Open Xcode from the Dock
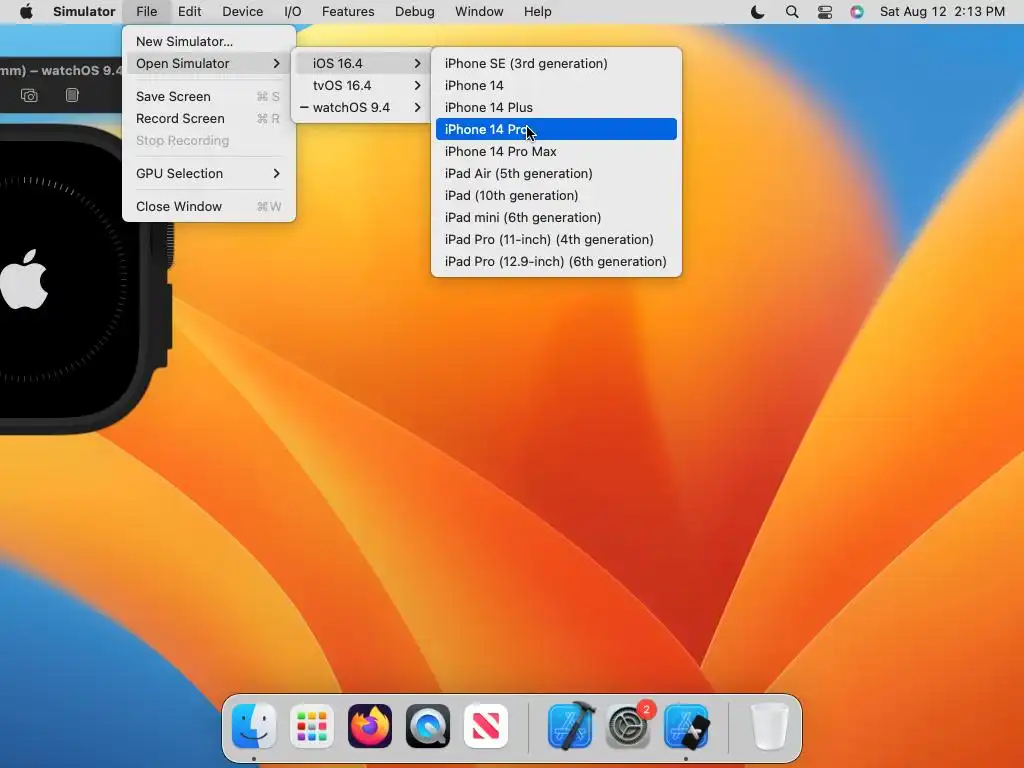The image size is (1024, 768). [x=570, y=726]
